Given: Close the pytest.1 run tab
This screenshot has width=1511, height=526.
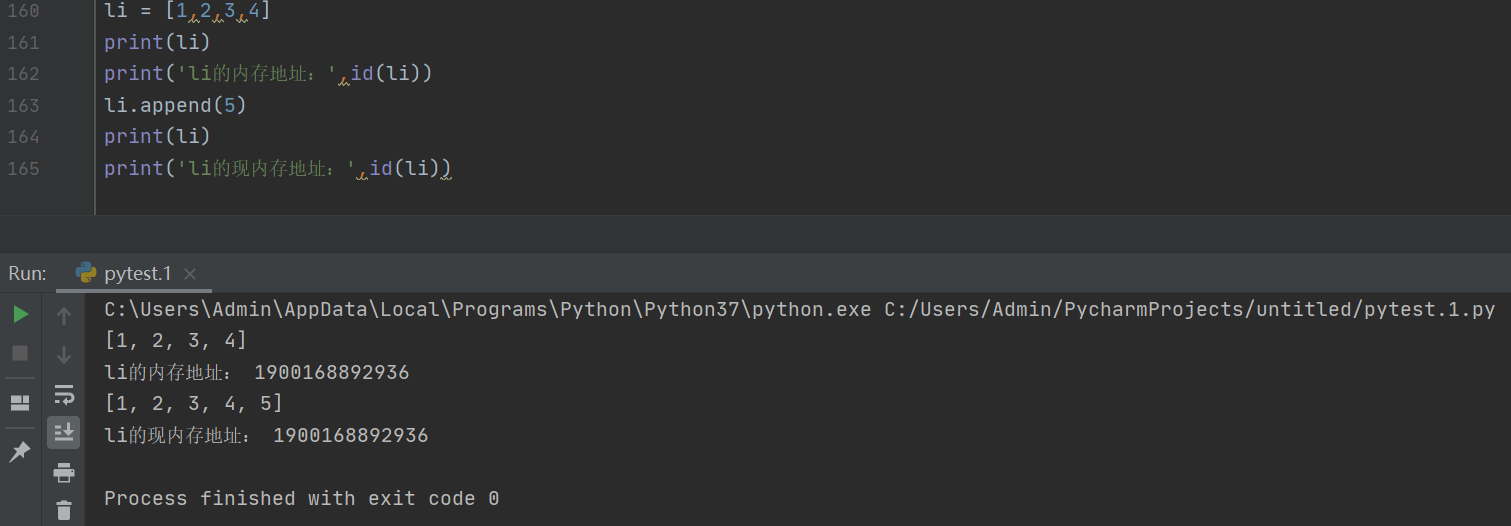Looking at the screenshot, I should 190,274.
